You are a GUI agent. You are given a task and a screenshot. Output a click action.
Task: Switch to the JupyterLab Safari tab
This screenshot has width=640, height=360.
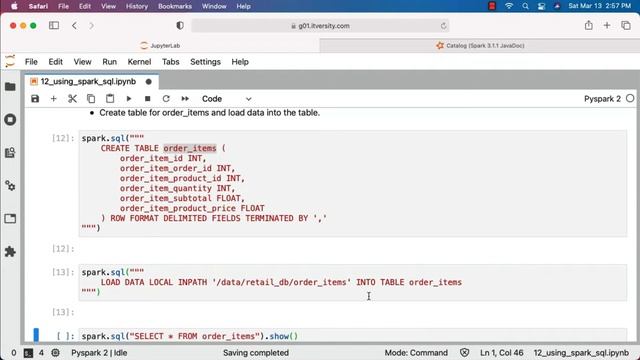click(160, 46)
